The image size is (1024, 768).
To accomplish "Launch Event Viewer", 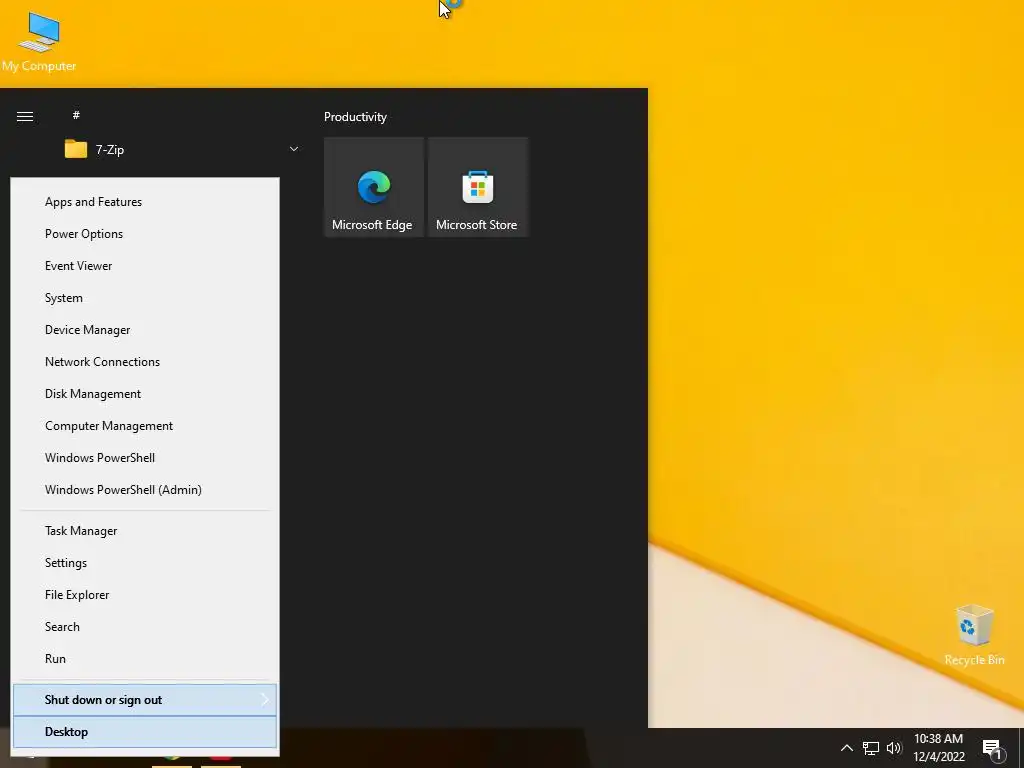I will click(x=145, y=266).
